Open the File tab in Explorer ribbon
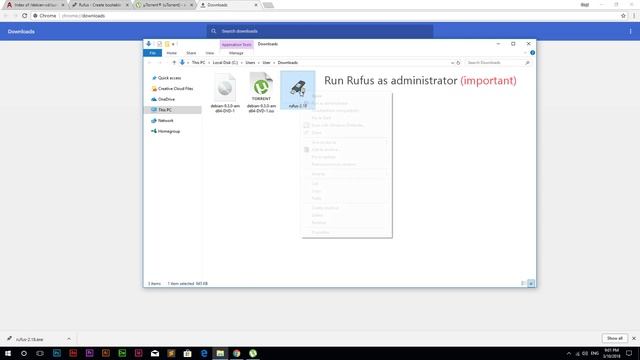640x360 pixels. coord(153,53)
